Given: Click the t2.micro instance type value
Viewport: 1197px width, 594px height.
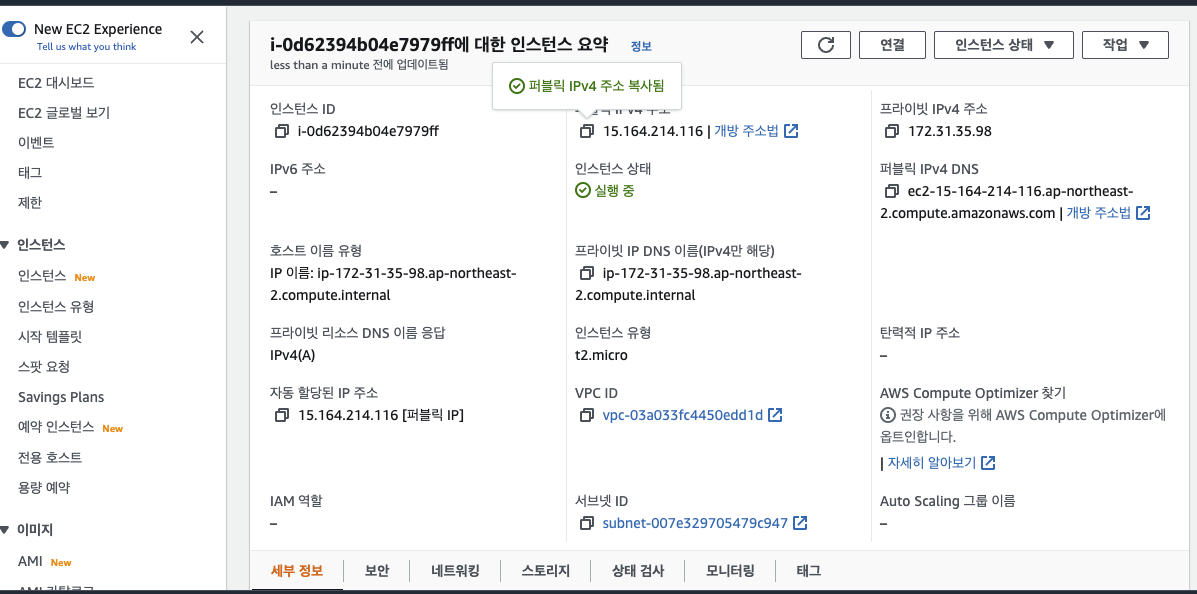Looking at the screenshot, I should (x=602, y=355).
